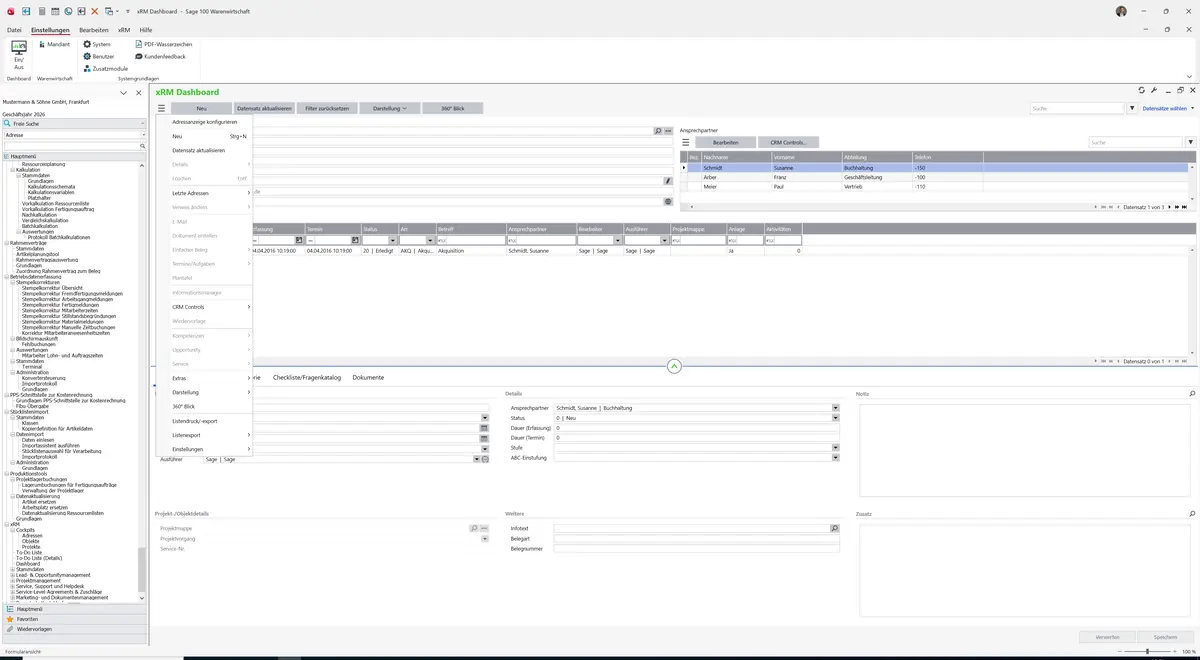Open the Stufe dropdown in Details

point(836,447)
